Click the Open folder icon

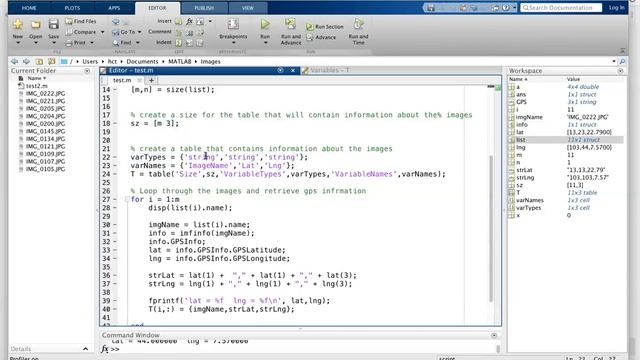(36, 24)
